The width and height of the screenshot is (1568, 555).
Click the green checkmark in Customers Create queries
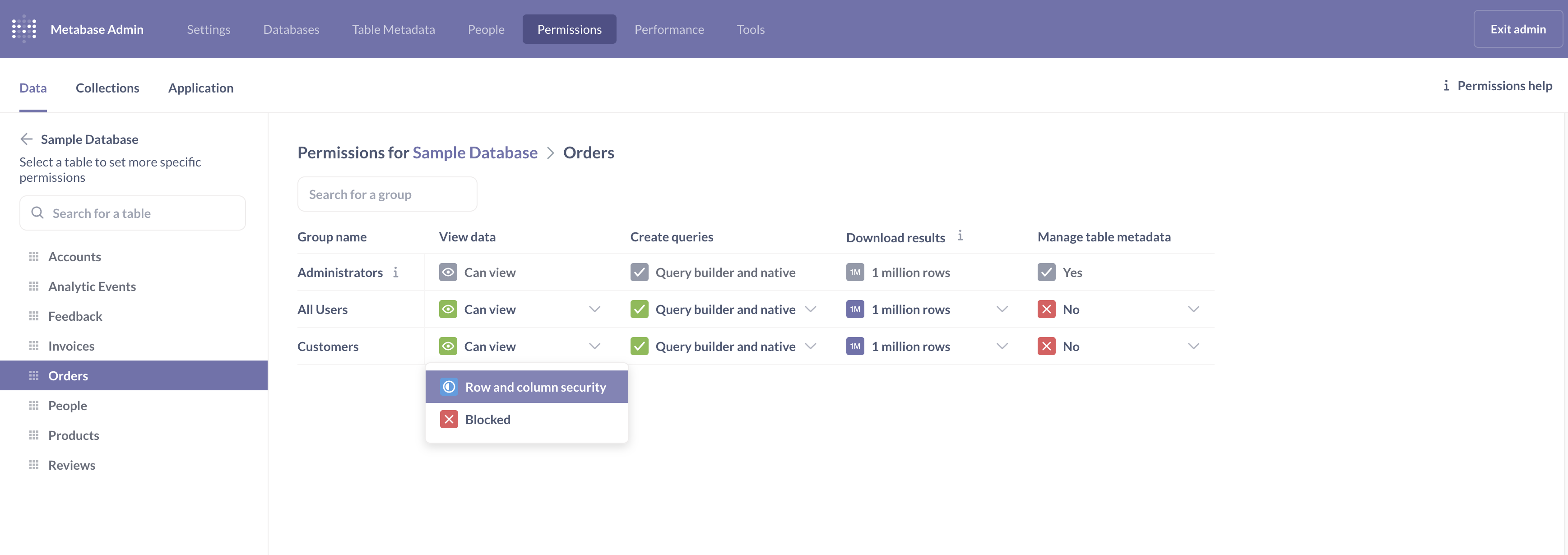pyautogui.click(x=639, y=346)
